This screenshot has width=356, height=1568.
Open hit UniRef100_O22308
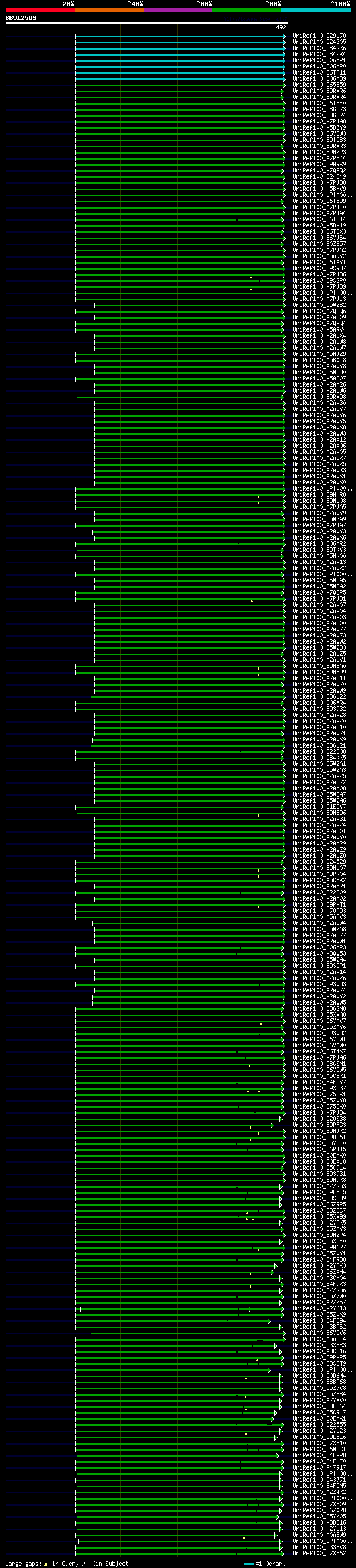point(319,752)
